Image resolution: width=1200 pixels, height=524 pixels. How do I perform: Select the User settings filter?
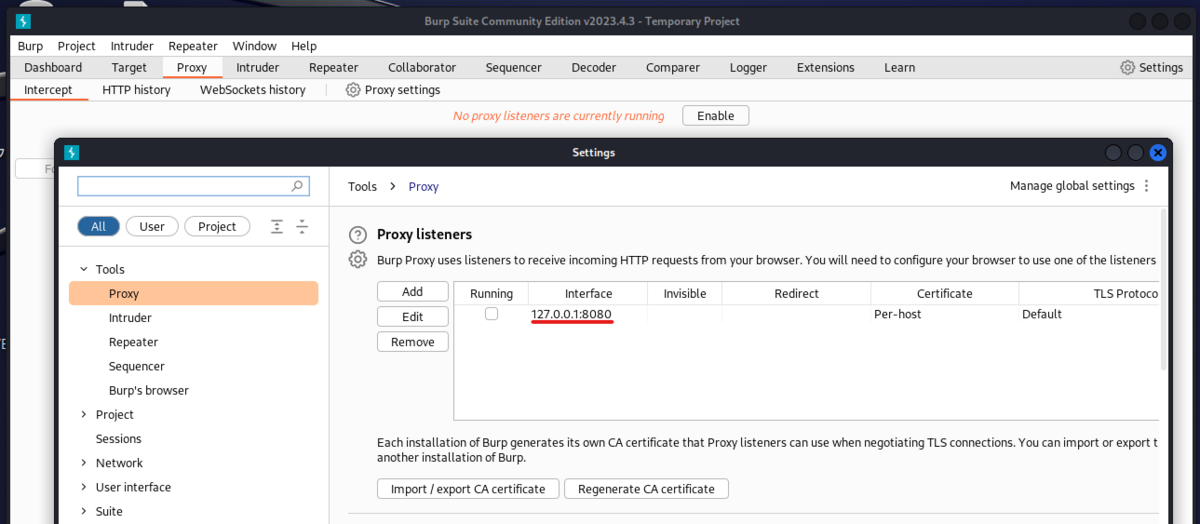(x=152, y=227)
